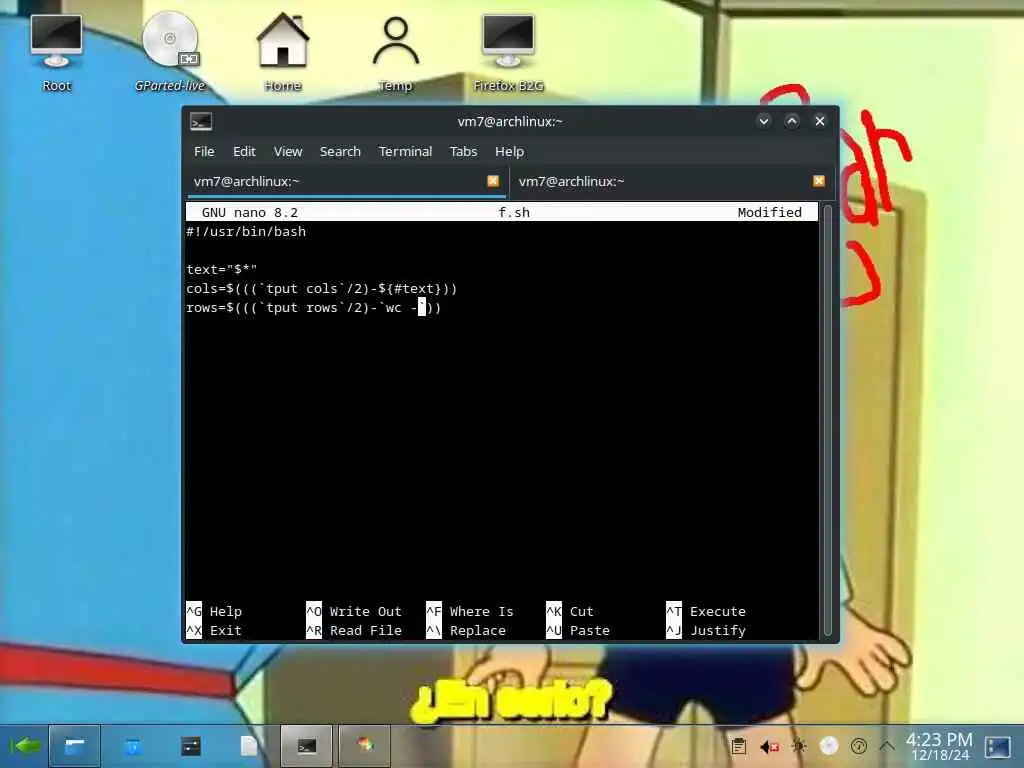
Task: Close the terminal window
Action: (x=820, y=121)
